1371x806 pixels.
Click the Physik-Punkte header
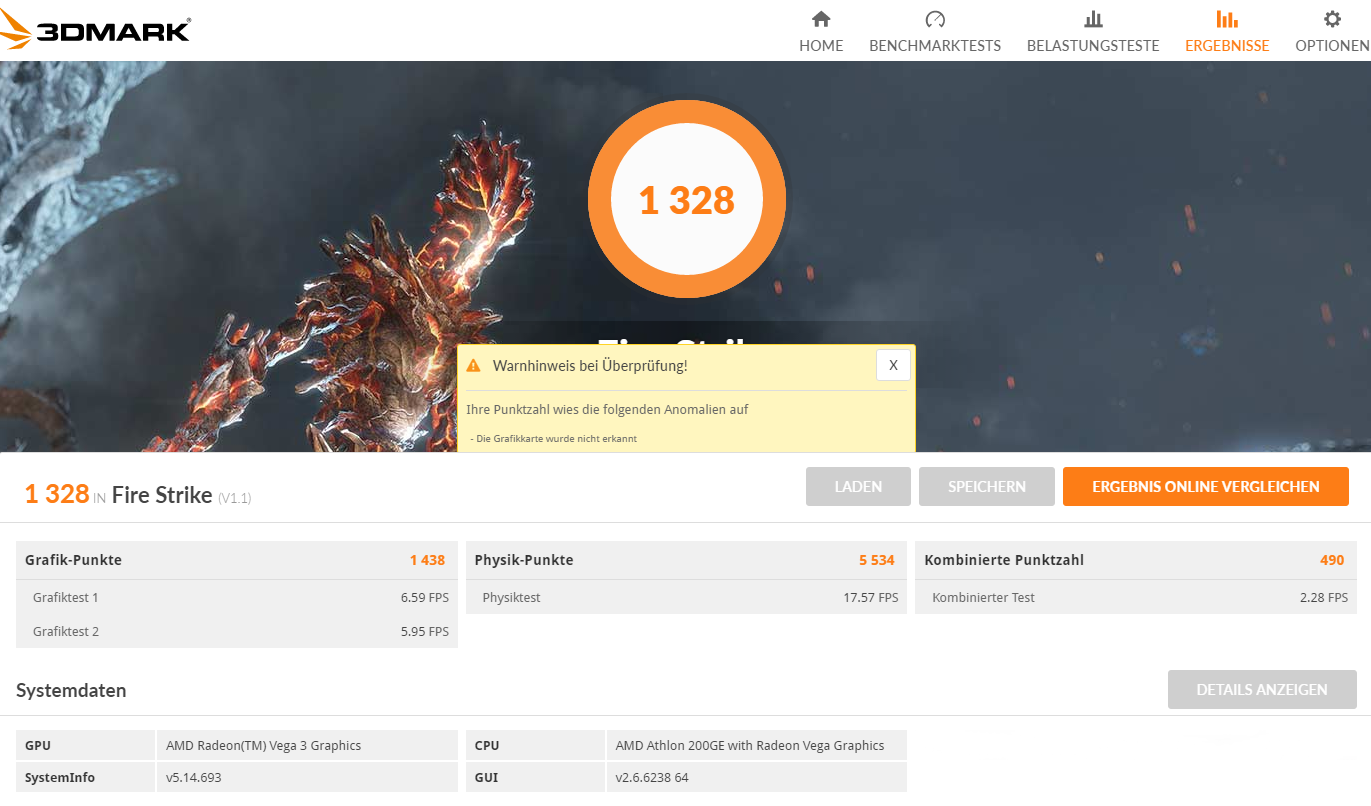[687, 560]
